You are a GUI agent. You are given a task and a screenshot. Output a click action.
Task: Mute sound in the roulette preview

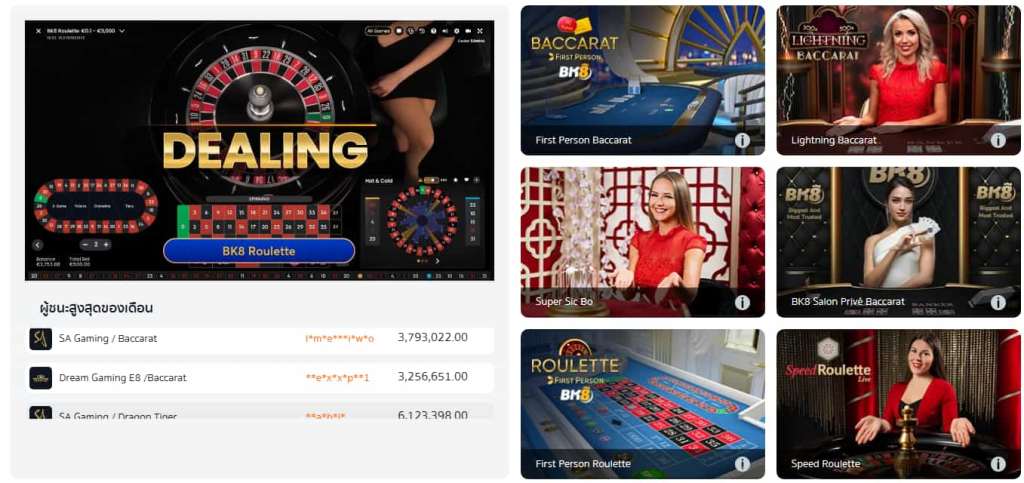click(x=445, y=31)
